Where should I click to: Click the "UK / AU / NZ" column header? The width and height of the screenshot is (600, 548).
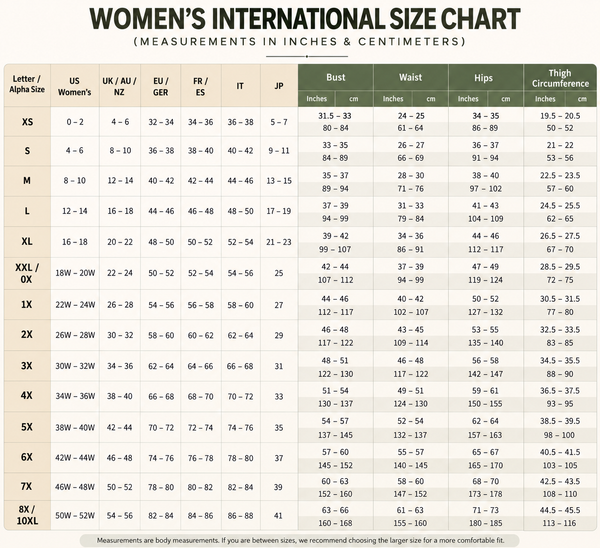click(x=119, y=86)
